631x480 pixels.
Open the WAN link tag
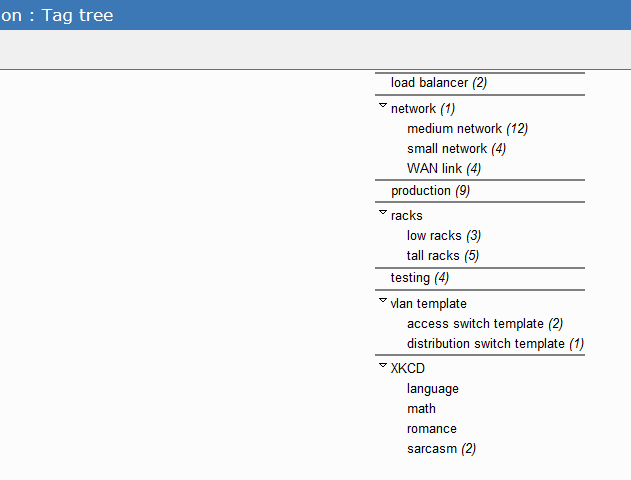[x=434, y=169]
